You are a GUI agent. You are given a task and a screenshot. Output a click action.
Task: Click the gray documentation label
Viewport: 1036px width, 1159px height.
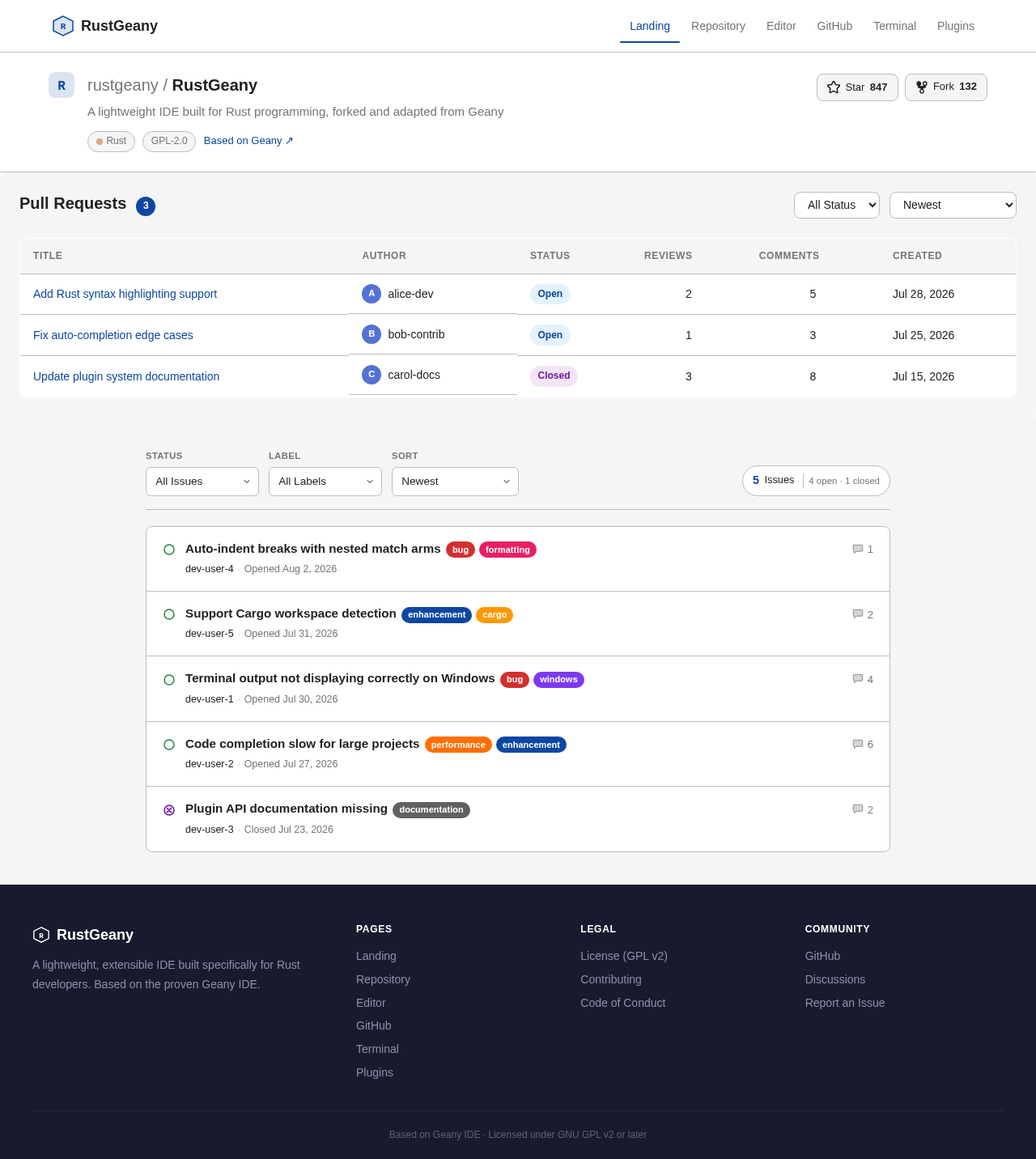tap(431, 810)
